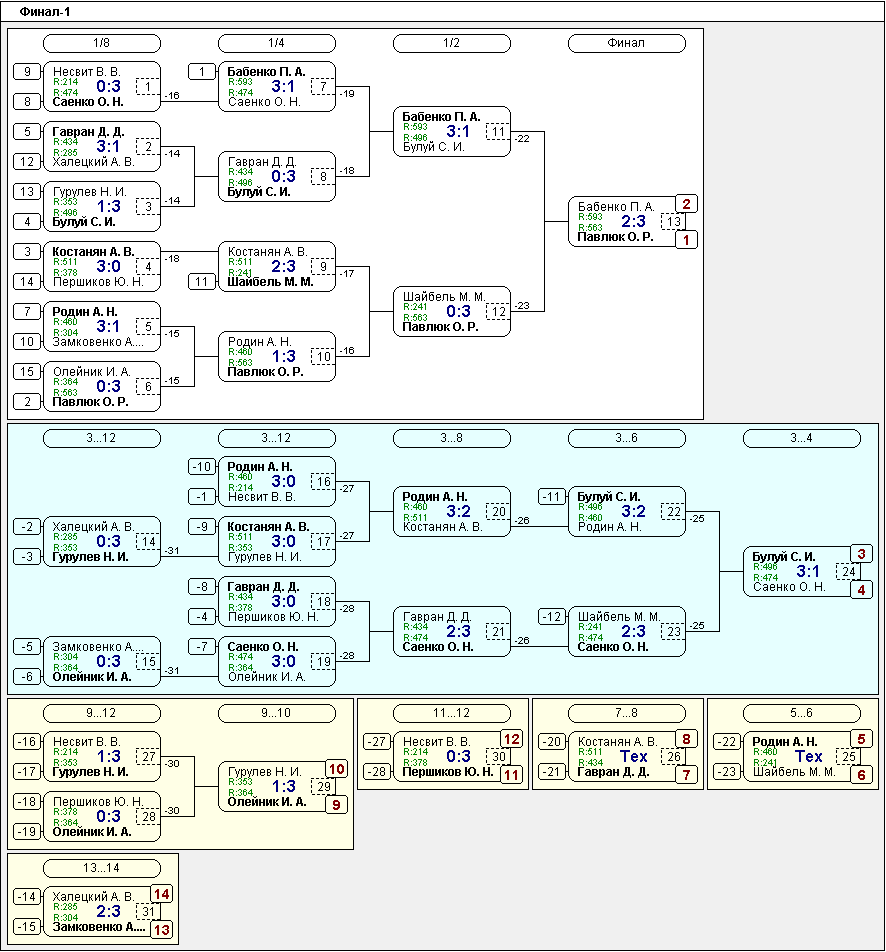Click score 0:3 of Несвит vs Саенко
The image size is (886, 952).
click(108, 86)
